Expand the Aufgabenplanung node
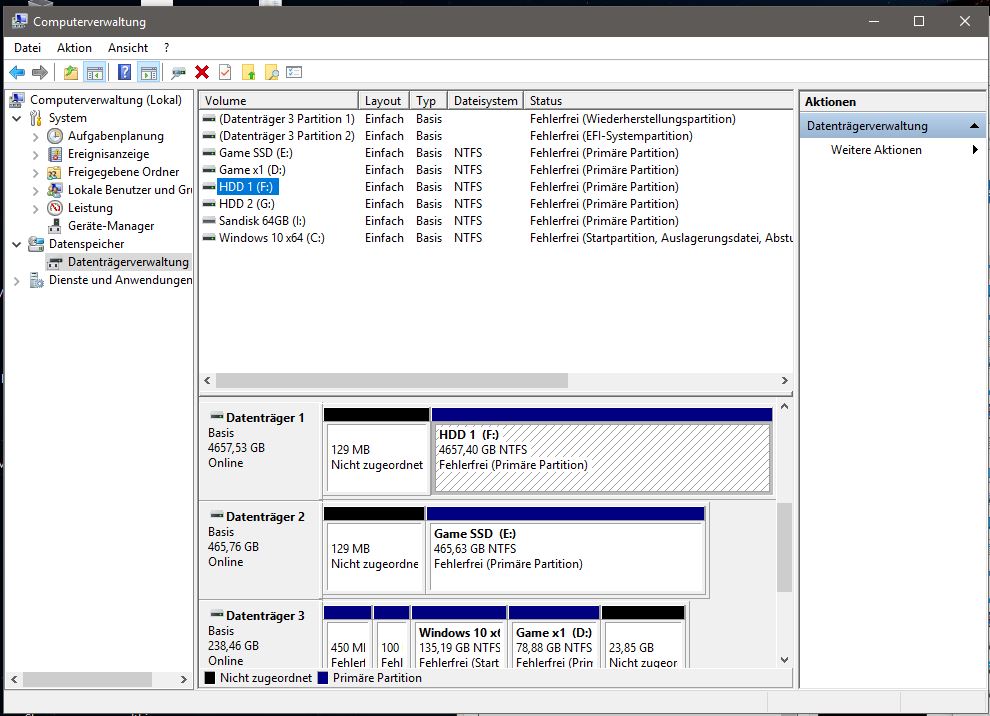Screen dimensions: 990x716 click(36, 136)
